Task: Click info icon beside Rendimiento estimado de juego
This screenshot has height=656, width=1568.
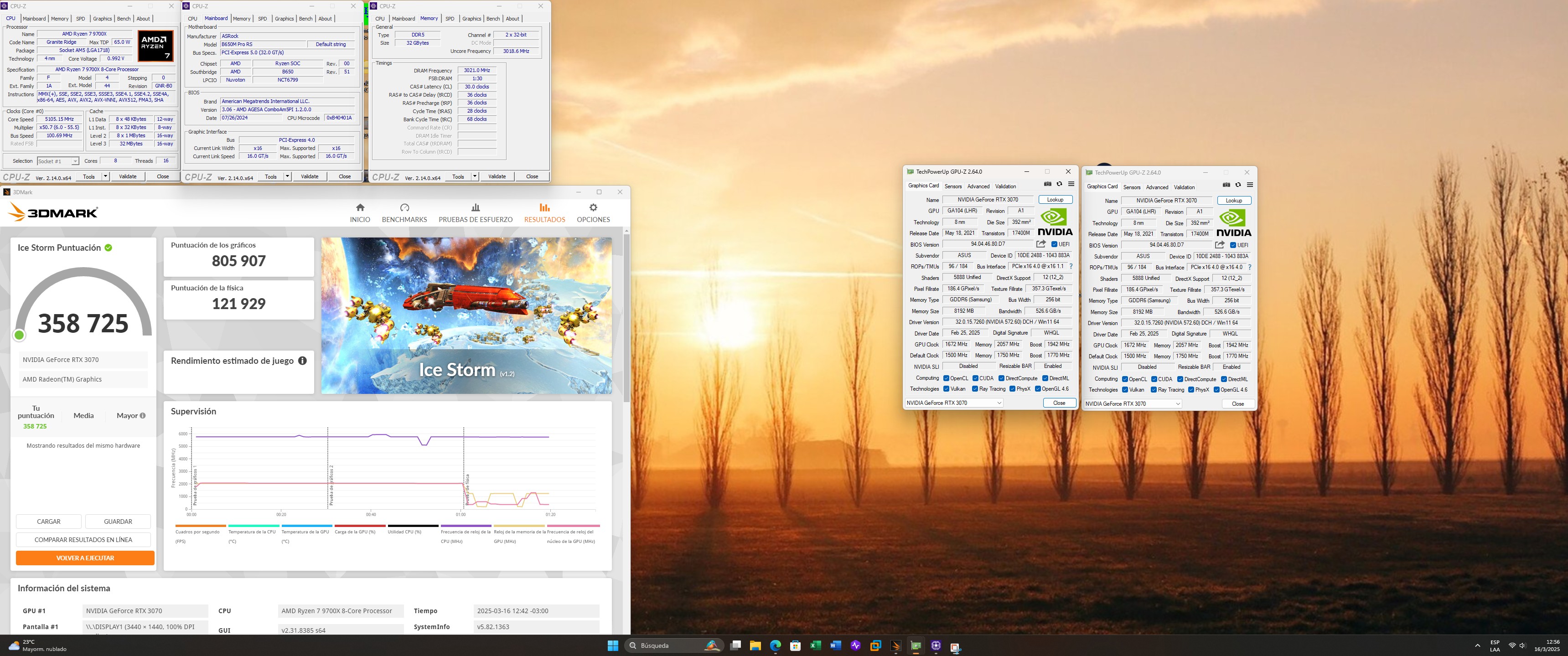Action: coord(302,361)
